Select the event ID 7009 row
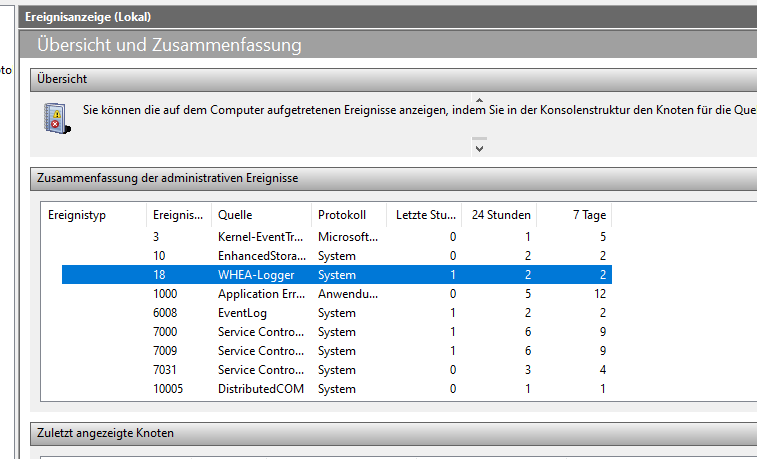Image resolution: width=757 pixels, height=459 pixels. [336, 351]
